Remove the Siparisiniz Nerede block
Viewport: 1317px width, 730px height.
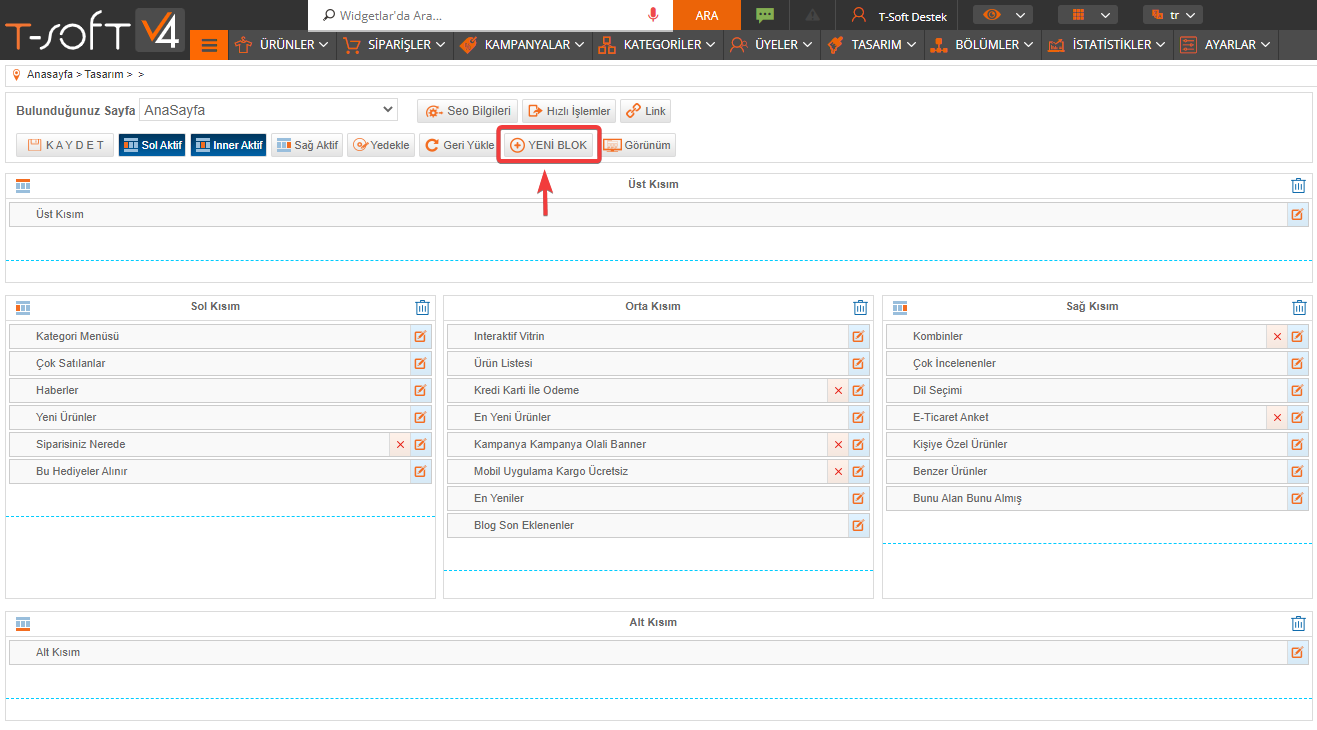tap(400, 445)
